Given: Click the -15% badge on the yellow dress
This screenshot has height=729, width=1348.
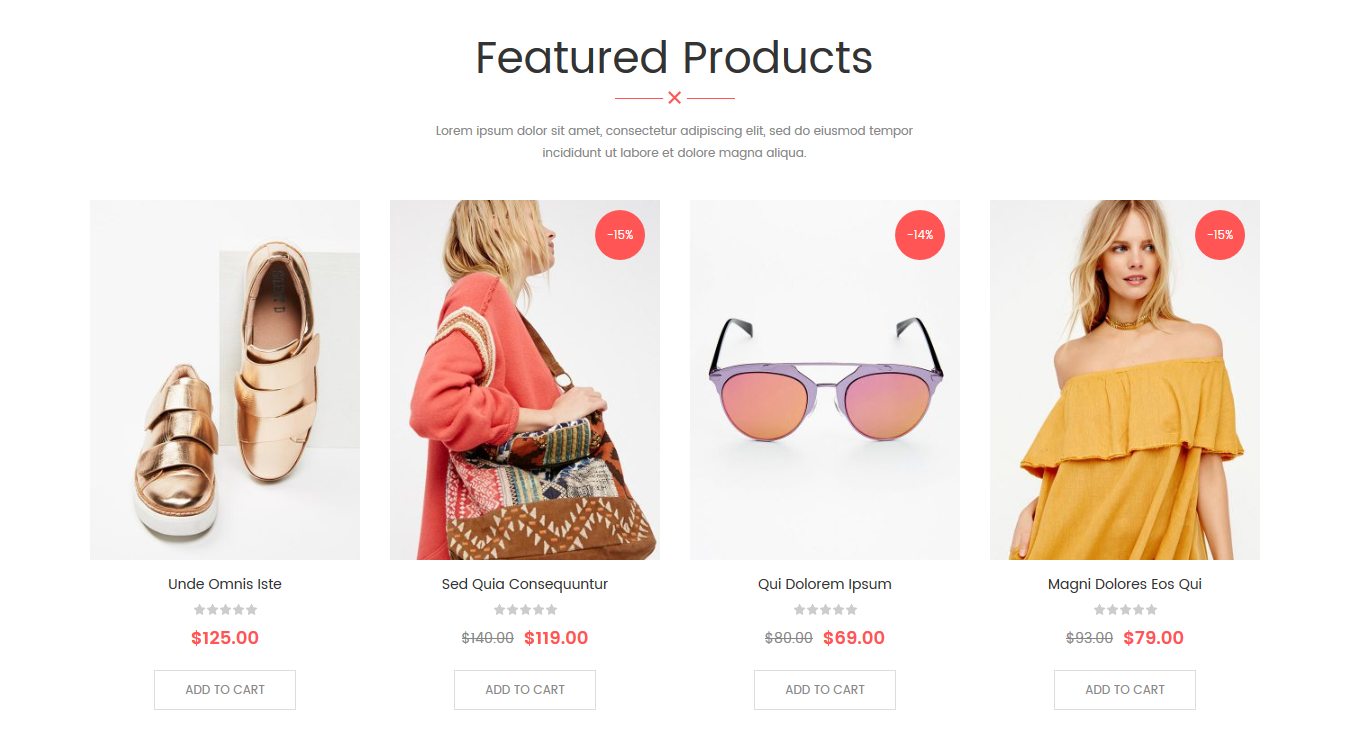Looking at the screenshot, I should coord(1220,235).
